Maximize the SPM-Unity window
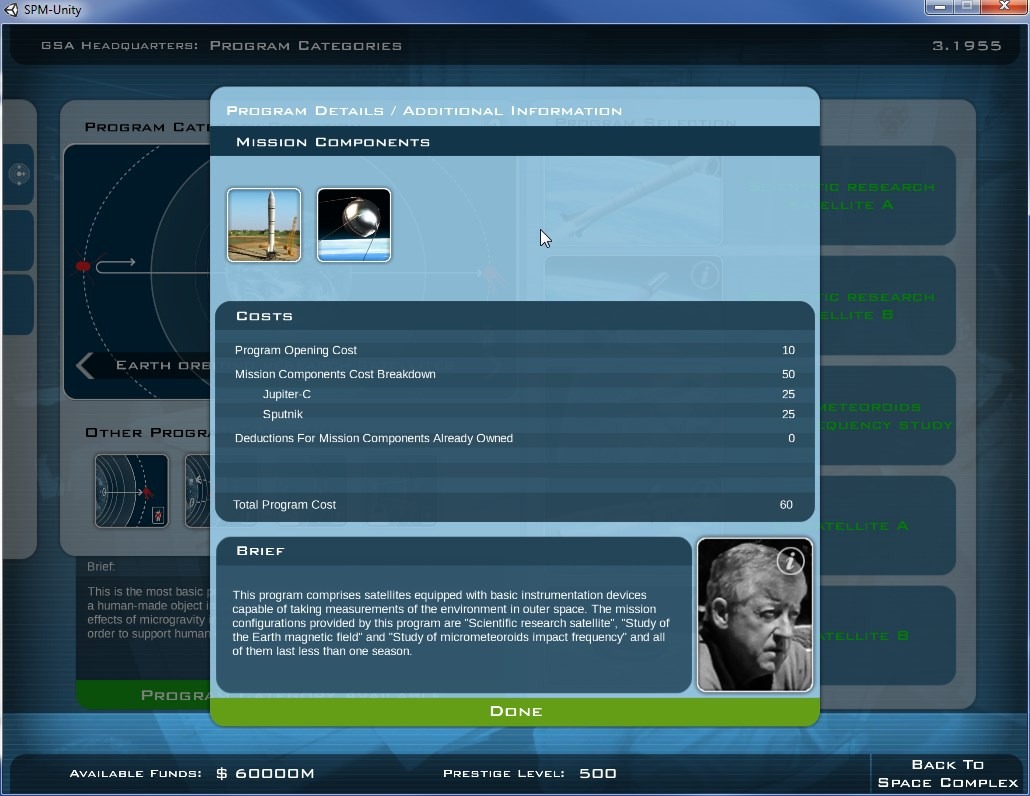This screenshot has height=796, width=1030. point(966,8)
